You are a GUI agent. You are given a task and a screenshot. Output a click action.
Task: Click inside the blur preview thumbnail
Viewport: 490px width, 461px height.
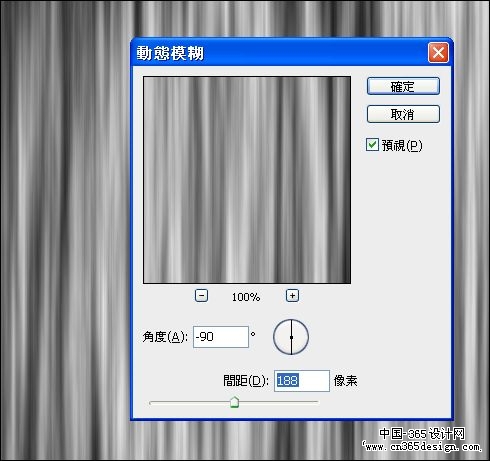(247, 180)
